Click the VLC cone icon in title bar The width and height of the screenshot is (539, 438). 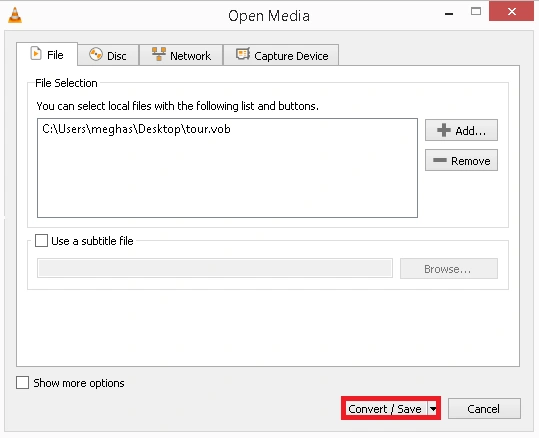15,15
